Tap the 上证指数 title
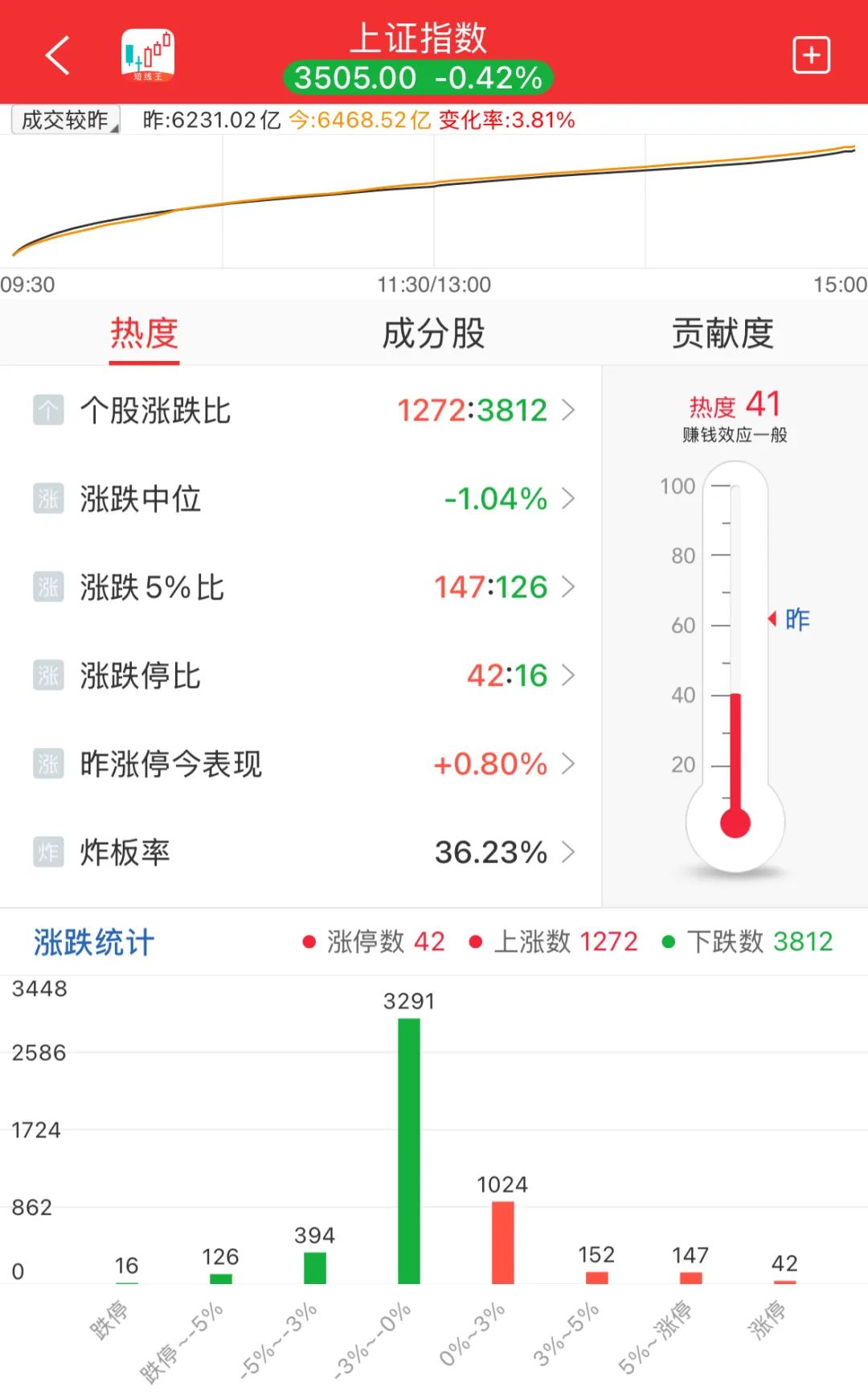The image size is (868, 1399). [x=418, y=37]
